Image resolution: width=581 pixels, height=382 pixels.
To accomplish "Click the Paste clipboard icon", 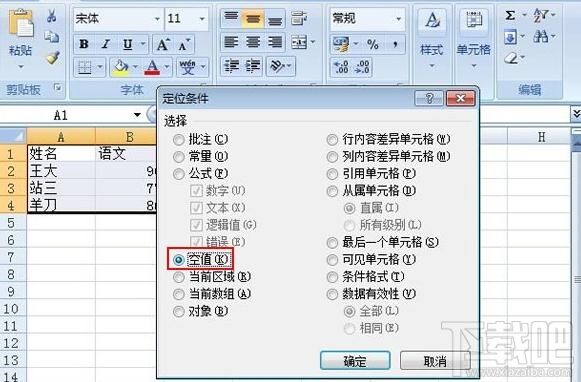I will coord(20,24).
